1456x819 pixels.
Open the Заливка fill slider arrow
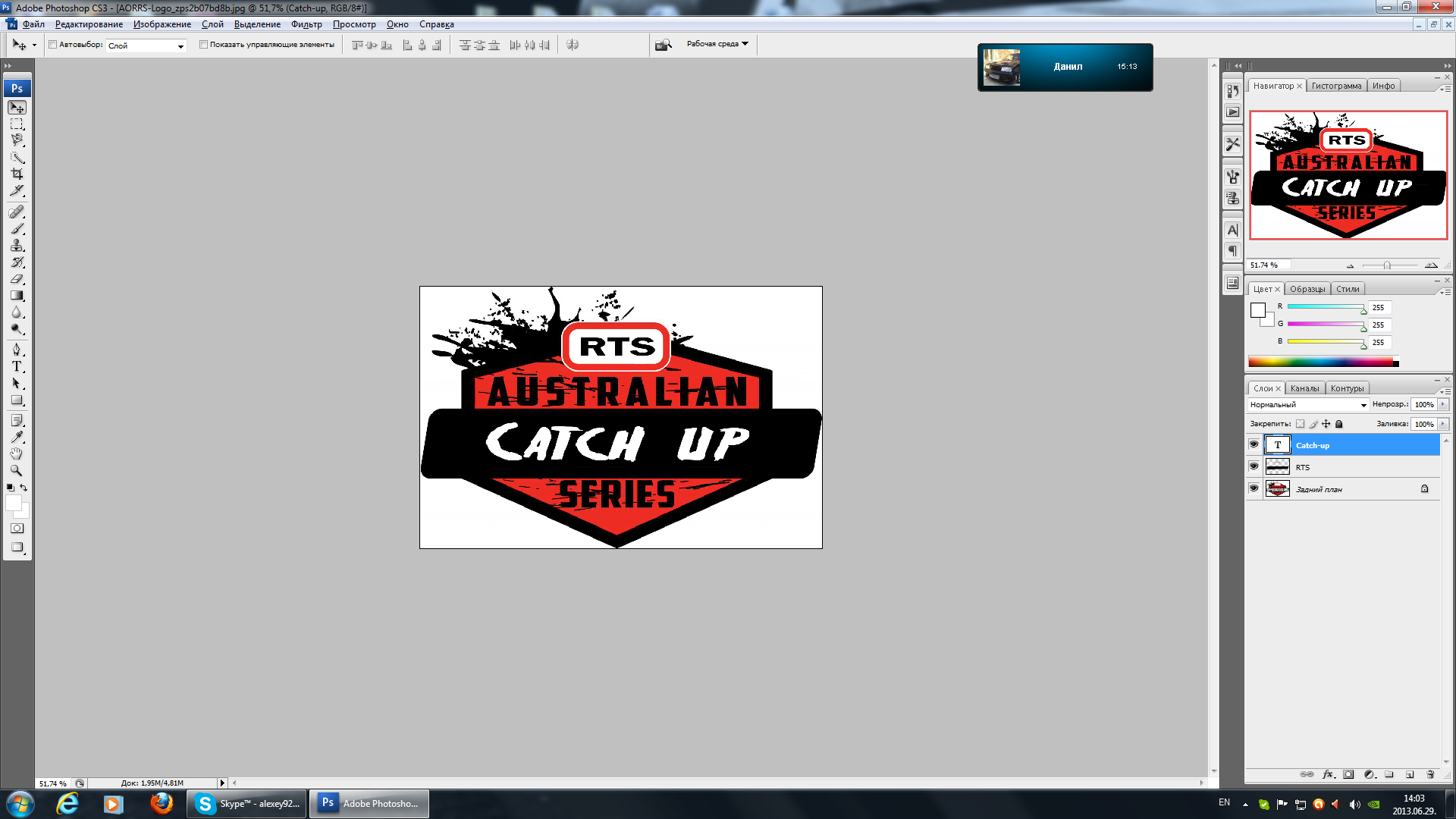click(x=1443, y=425)
